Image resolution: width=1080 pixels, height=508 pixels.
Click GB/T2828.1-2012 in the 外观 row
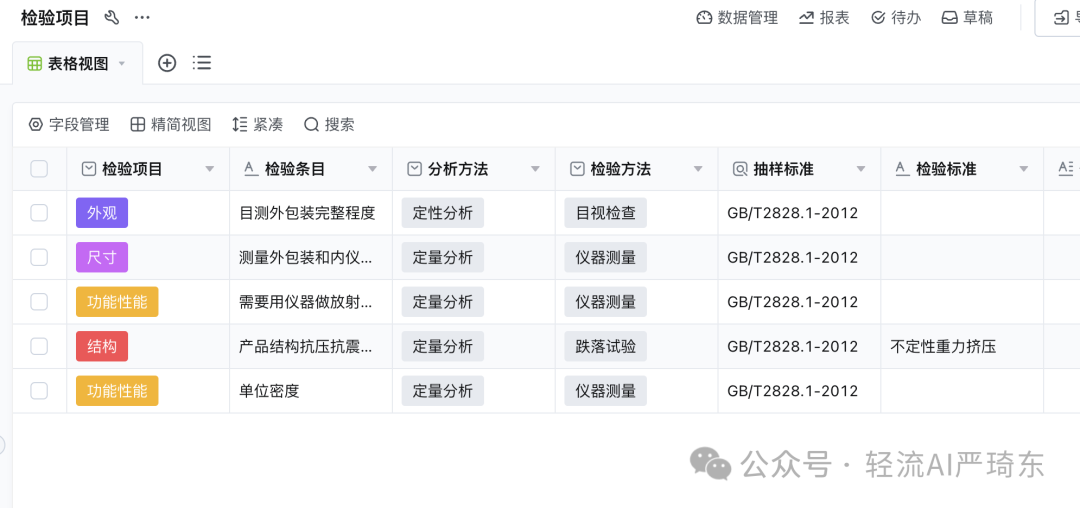(793, 213)
